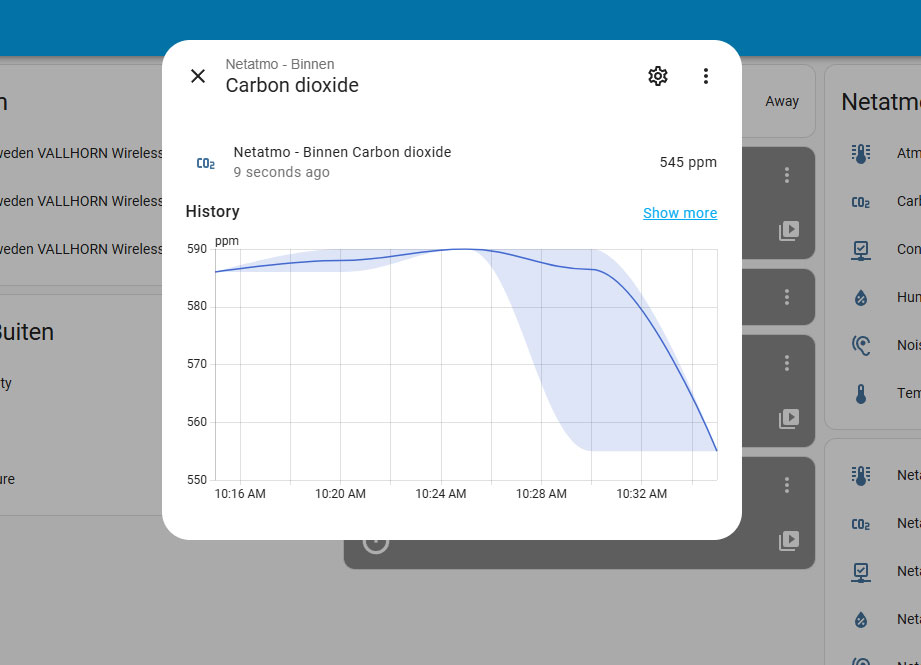
Task: Click media browse icon on first camera card
Action: coord(789,231)
